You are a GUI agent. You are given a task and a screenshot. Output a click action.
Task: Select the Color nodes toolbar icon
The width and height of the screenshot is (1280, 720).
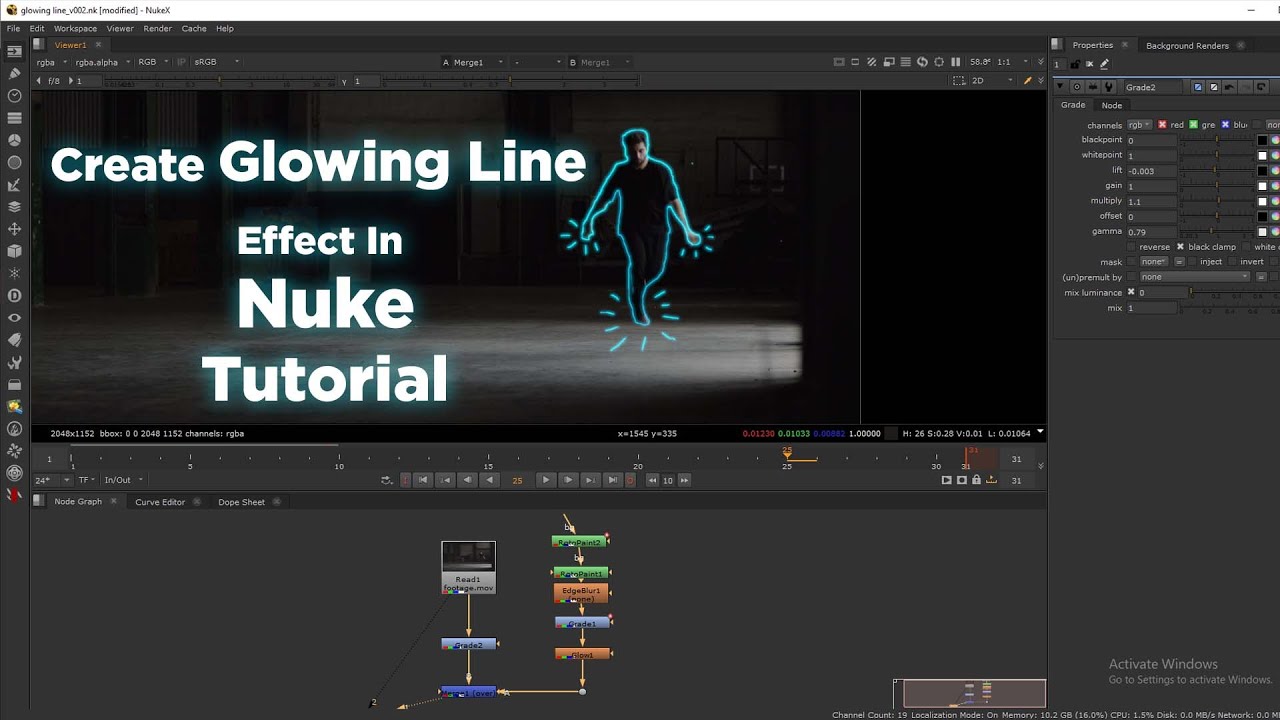tap(14, 140)
